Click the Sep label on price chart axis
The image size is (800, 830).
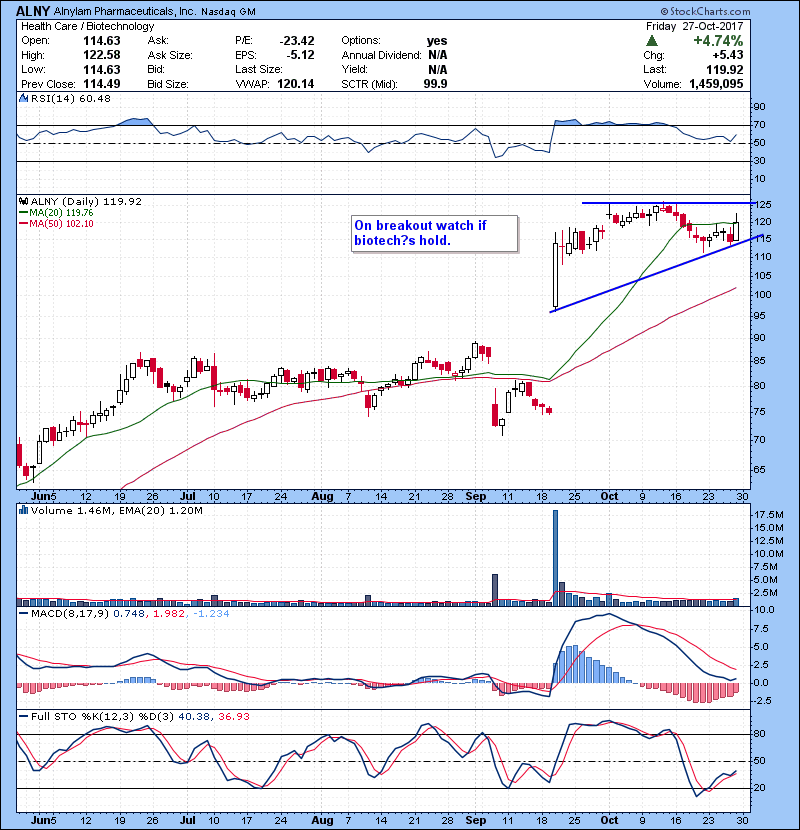coord(475,496)
